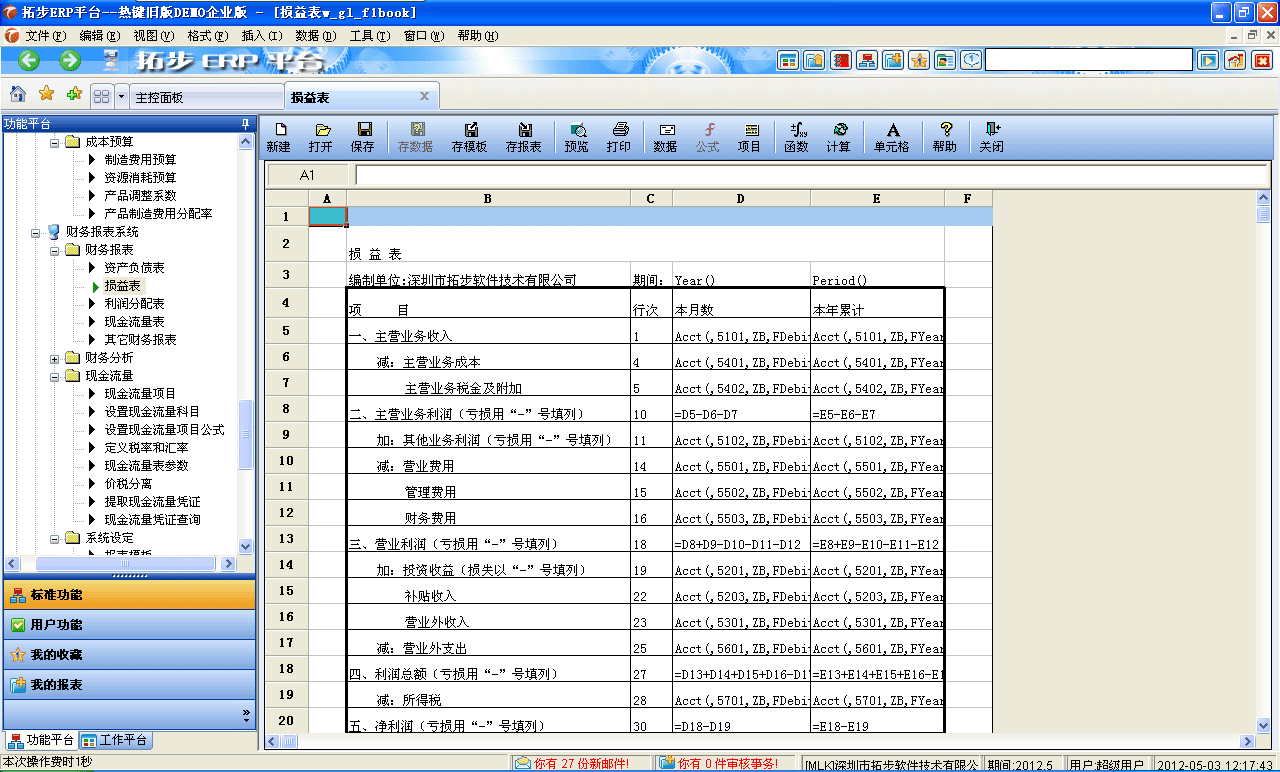
Task: Preview the report using 预览 icon
Action: pos(577,135)
